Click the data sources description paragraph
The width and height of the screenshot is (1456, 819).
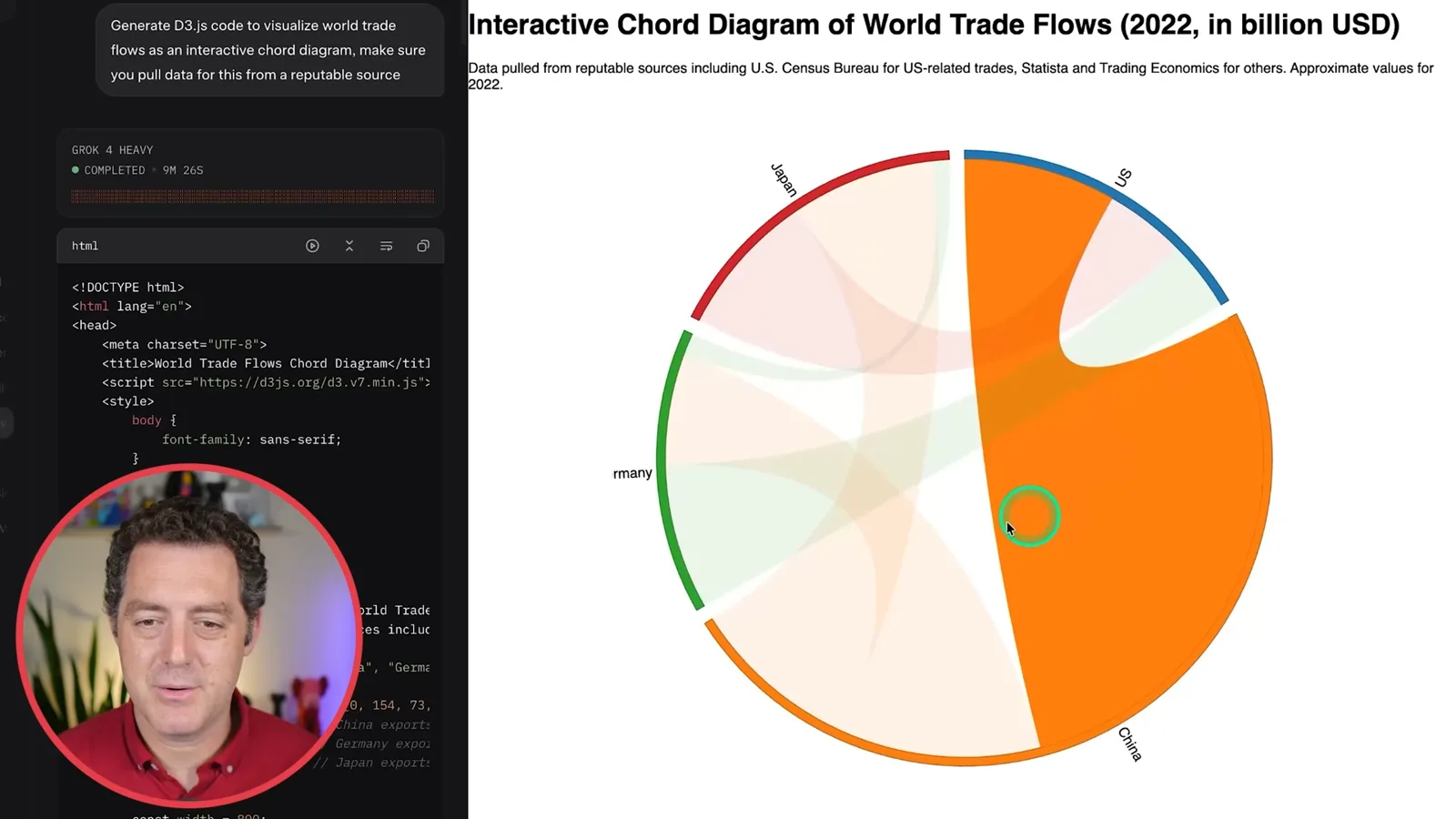point(951,76)
